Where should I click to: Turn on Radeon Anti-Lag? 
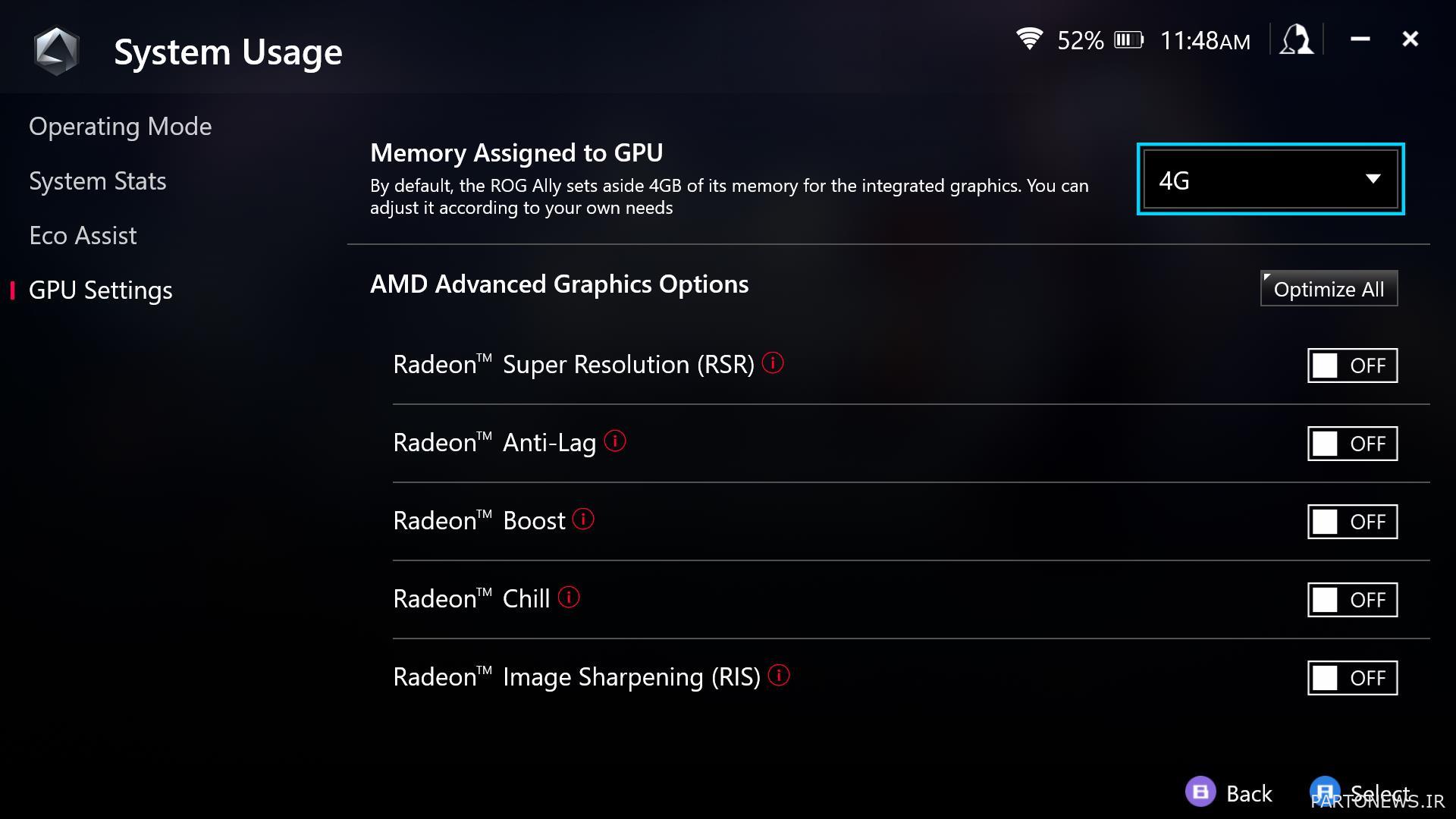point(1351,443)
